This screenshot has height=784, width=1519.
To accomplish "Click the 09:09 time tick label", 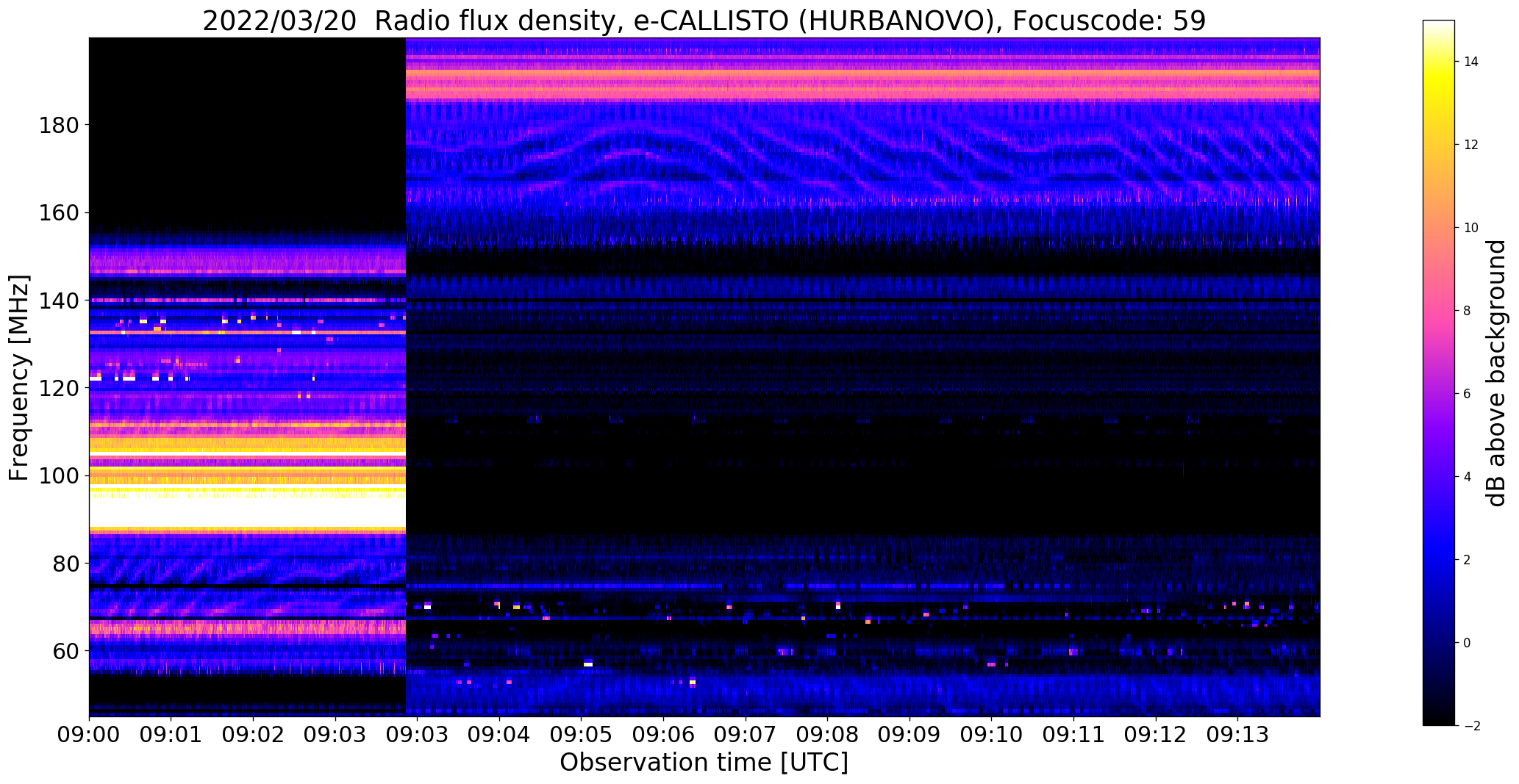I will 909,736.
